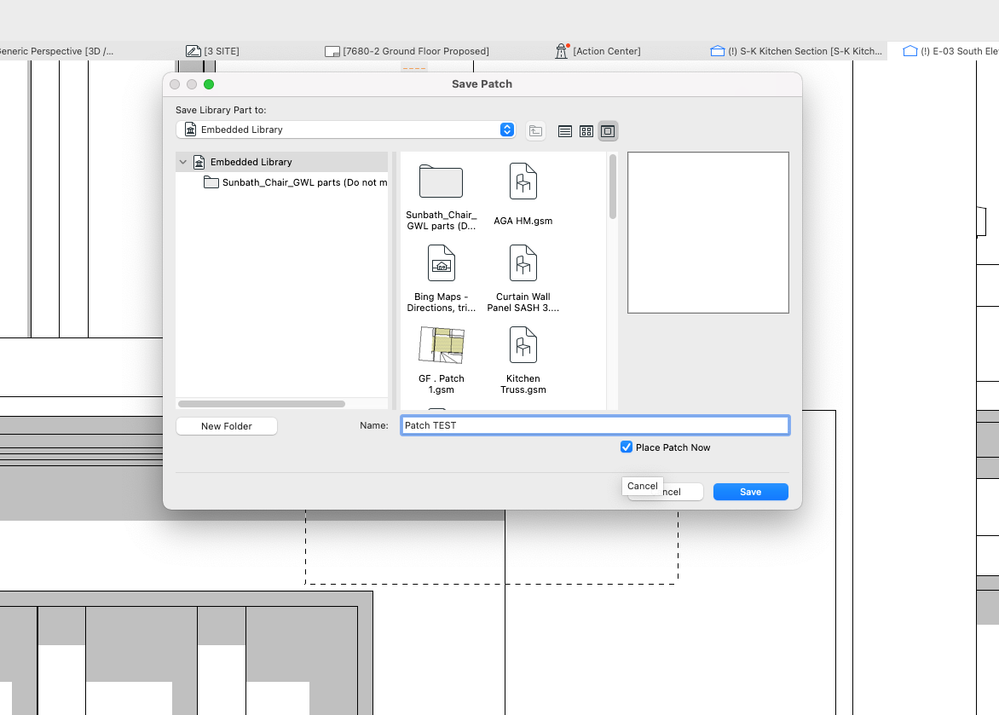Screen dimensions: 999x715
Task: Switch to 3 SITE tab
Action: pyautogui.click(x=213, y=51)
